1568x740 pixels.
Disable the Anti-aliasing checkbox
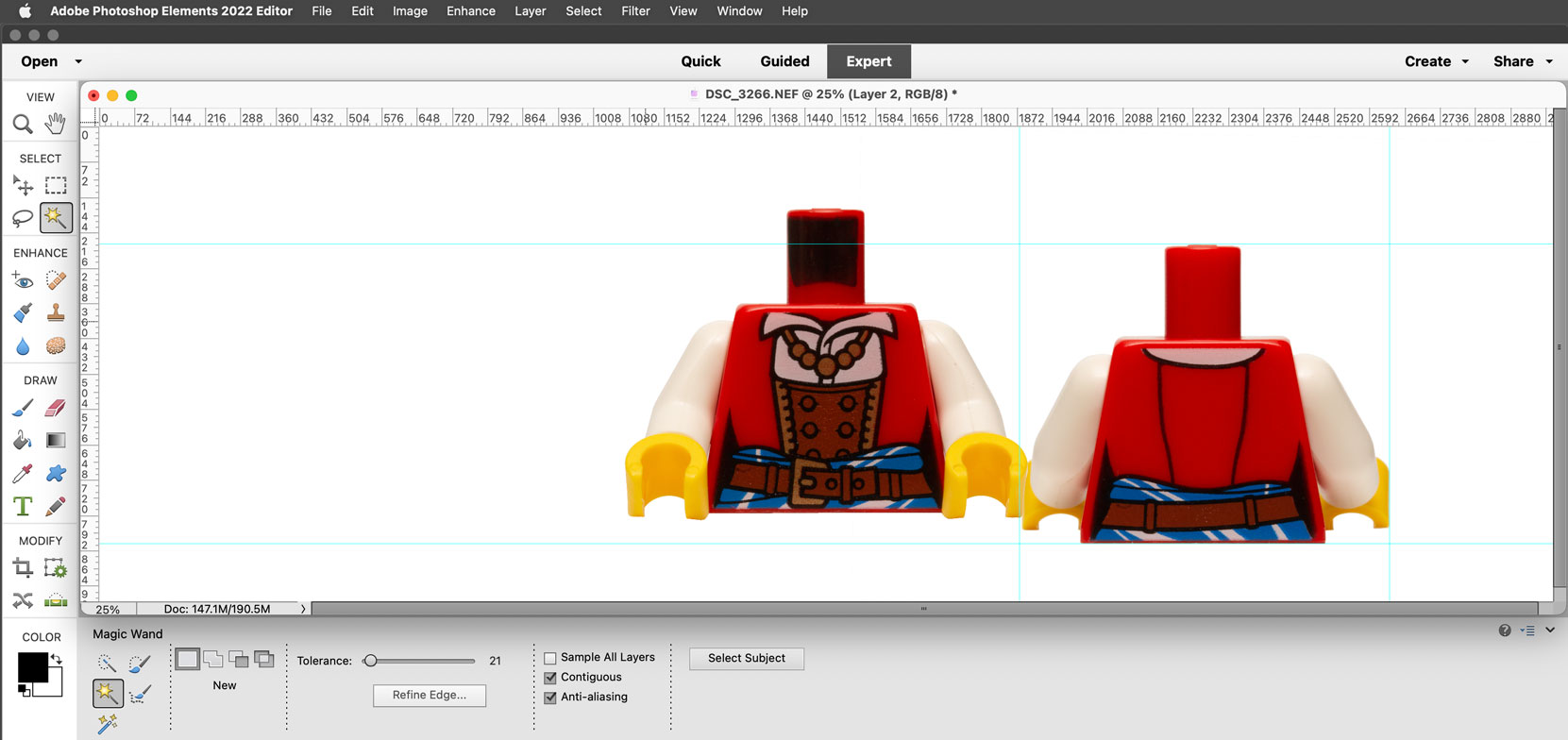tap(550, 698)
